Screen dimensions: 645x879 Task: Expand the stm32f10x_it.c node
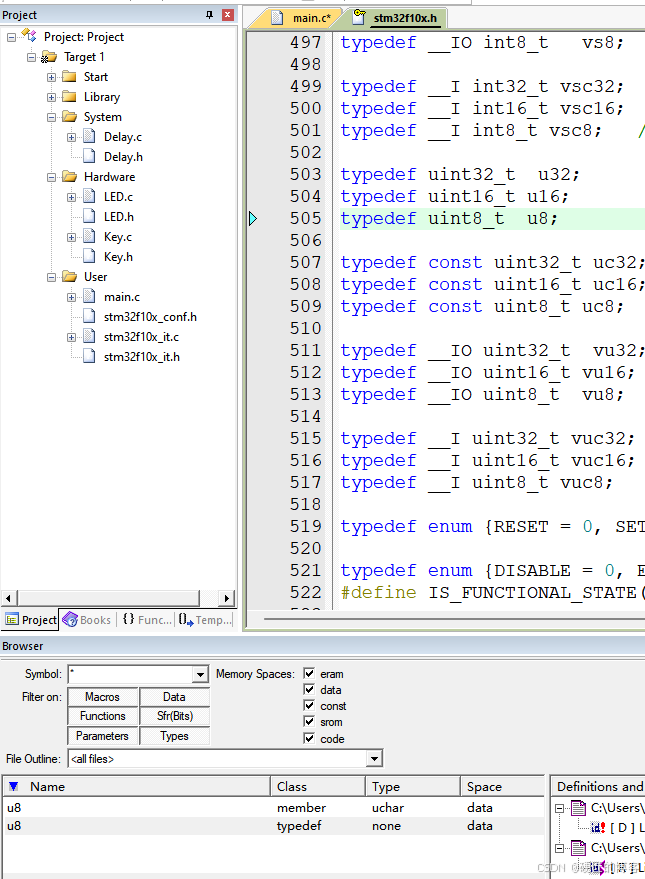pyautogui.click(x=72, y=337)
